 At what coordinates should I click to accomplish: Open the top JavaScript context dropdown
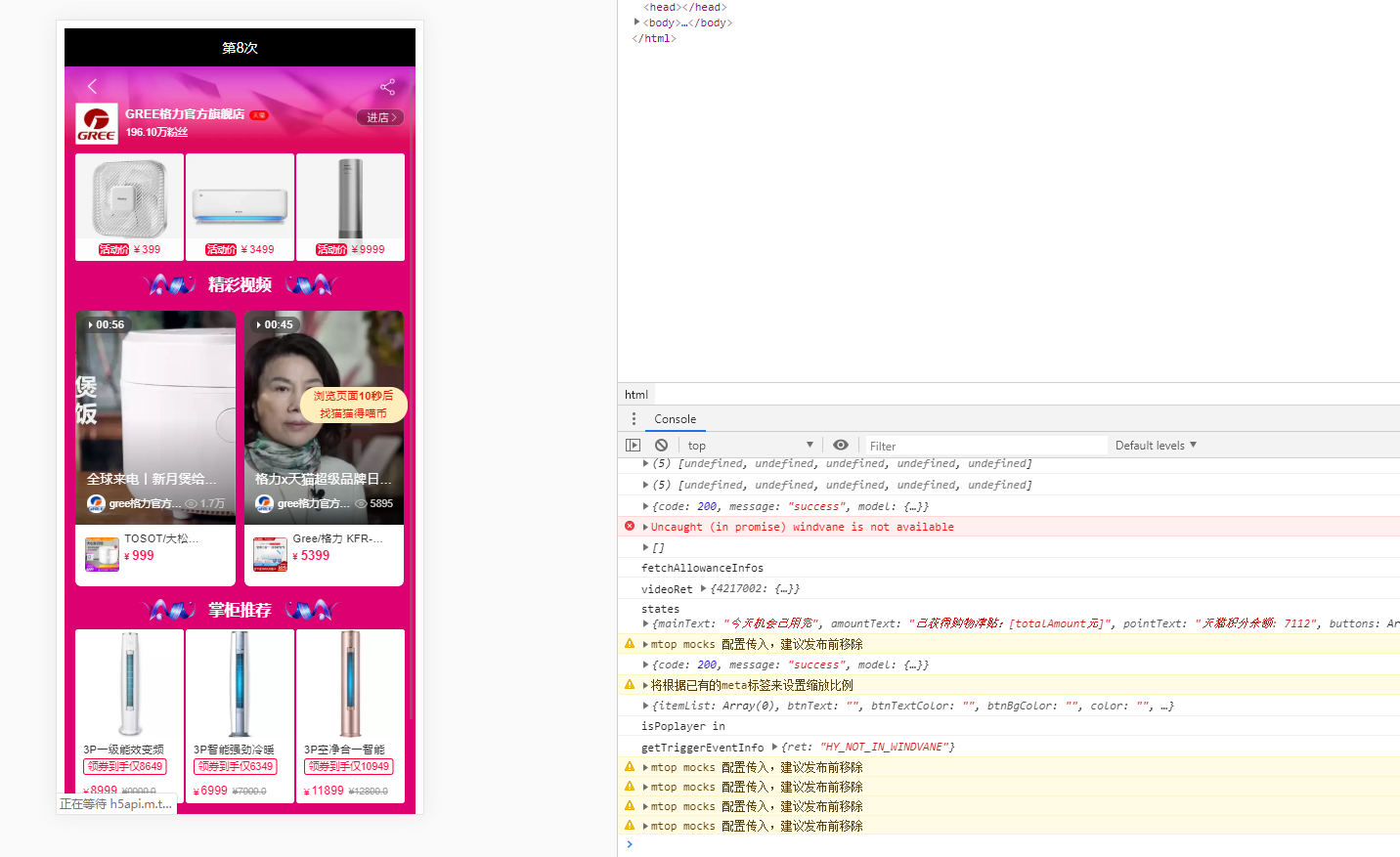click(750, 446)
